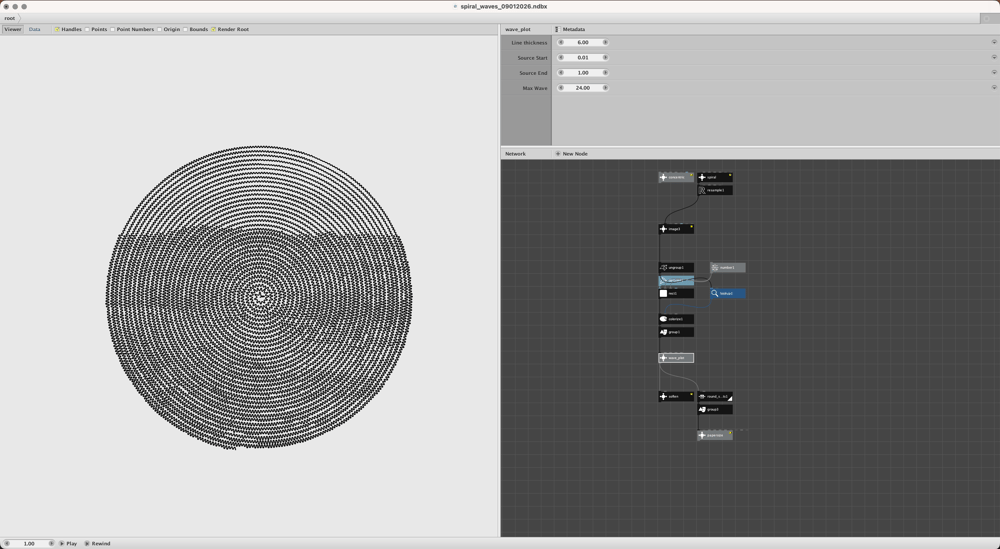Toggle the Handles checkbox
Image resolution: width=1000 pixels, height=549 pixels.
[x=57, y=29]
